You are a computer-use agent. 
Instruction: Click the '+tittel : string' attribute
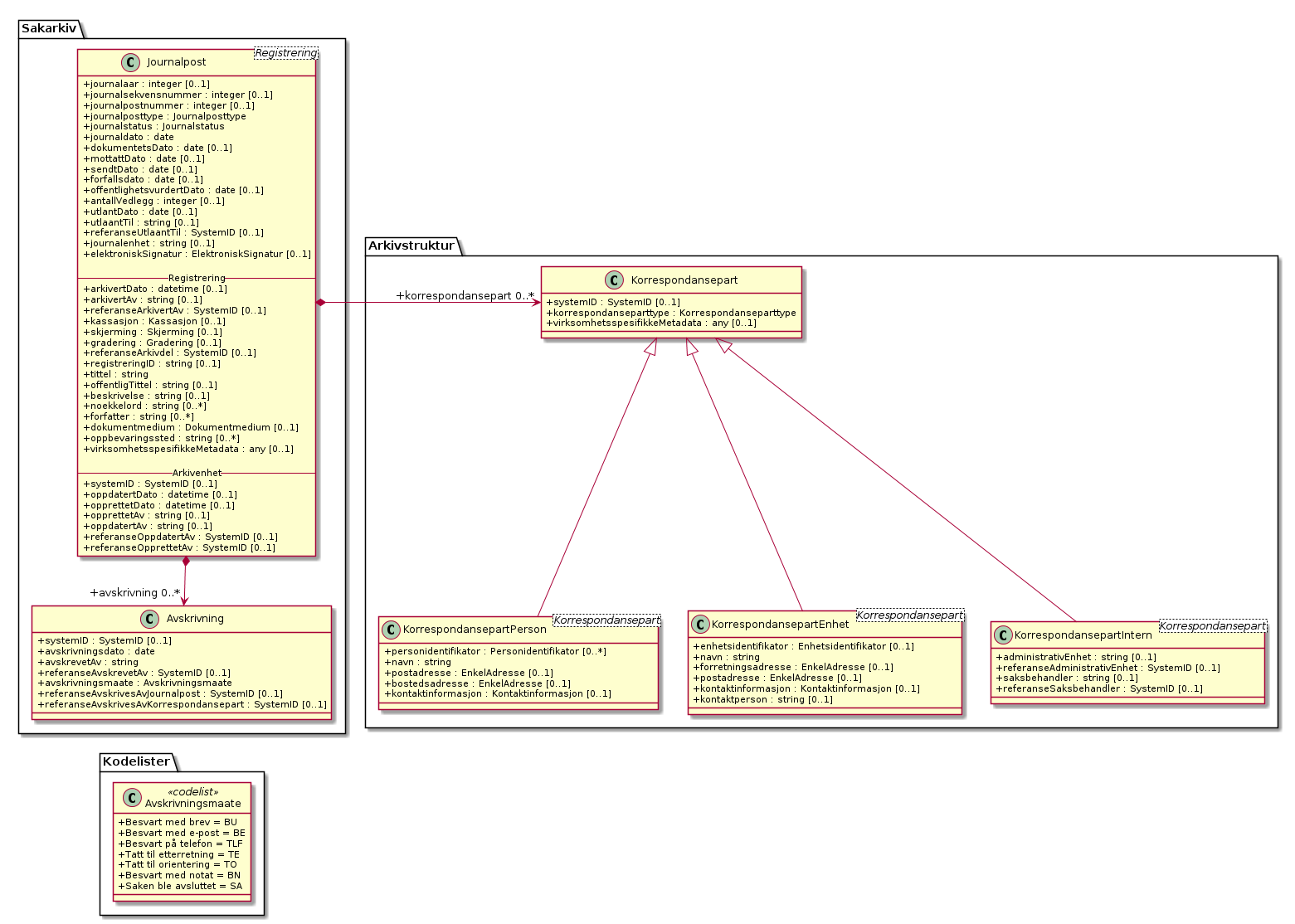[x=116, y=375]
